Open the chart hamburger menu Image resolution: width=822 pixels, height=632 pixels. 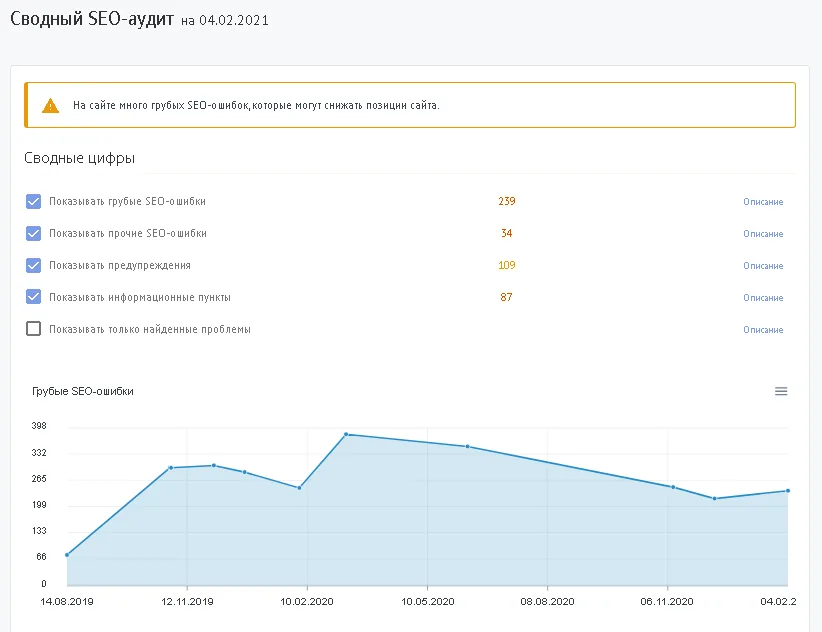[781, 391]
